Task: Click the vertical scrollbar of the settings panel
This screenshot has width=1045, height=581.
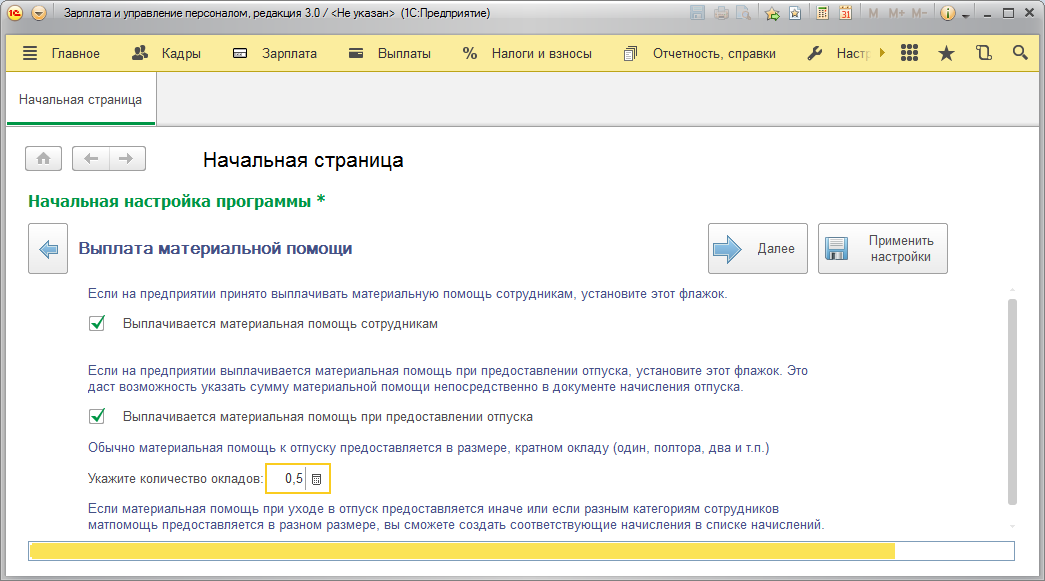Action: [1012, 402]
